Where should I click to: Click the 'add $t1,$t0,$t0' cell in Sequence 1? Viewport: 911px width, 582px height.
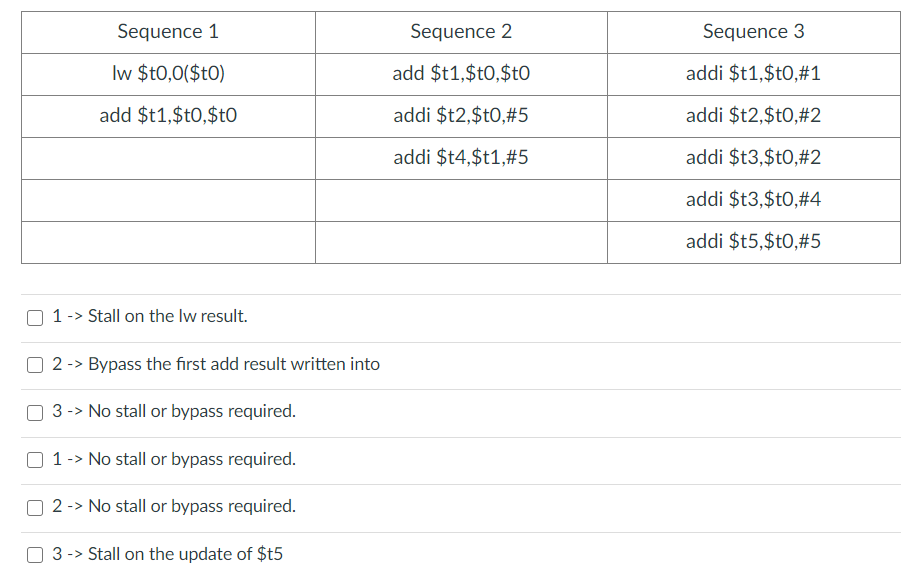[x=168, y=116]
